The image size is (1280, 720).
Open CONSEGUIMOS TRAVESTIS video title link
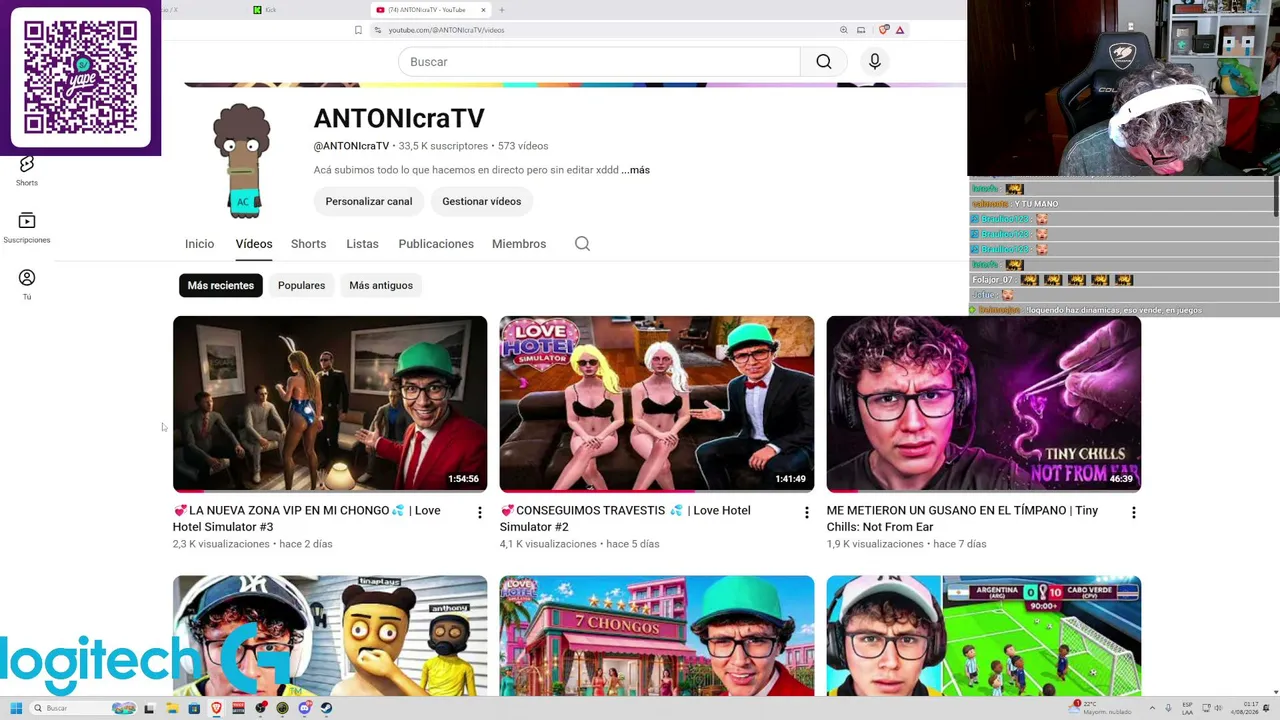click(625, 518)
